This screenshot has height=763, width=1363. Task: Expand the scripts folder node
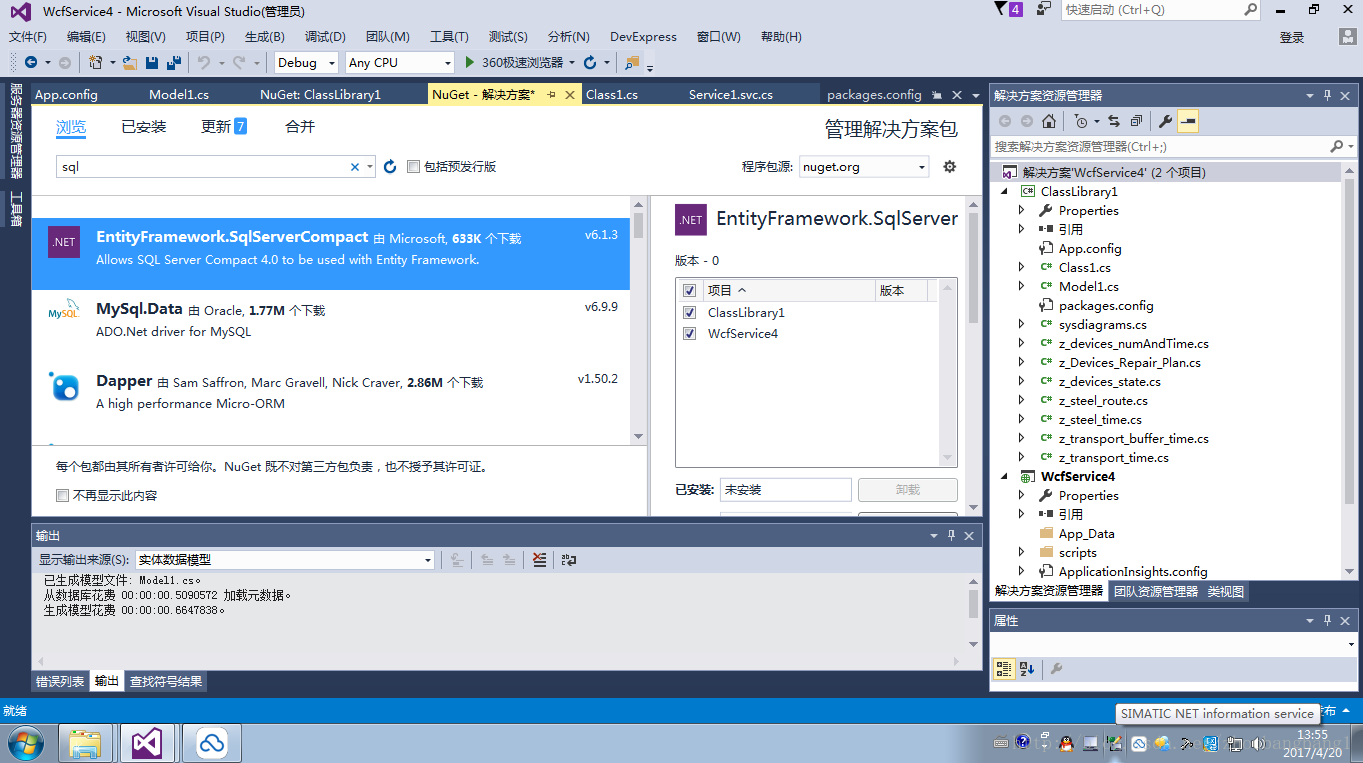point(1021,552)
